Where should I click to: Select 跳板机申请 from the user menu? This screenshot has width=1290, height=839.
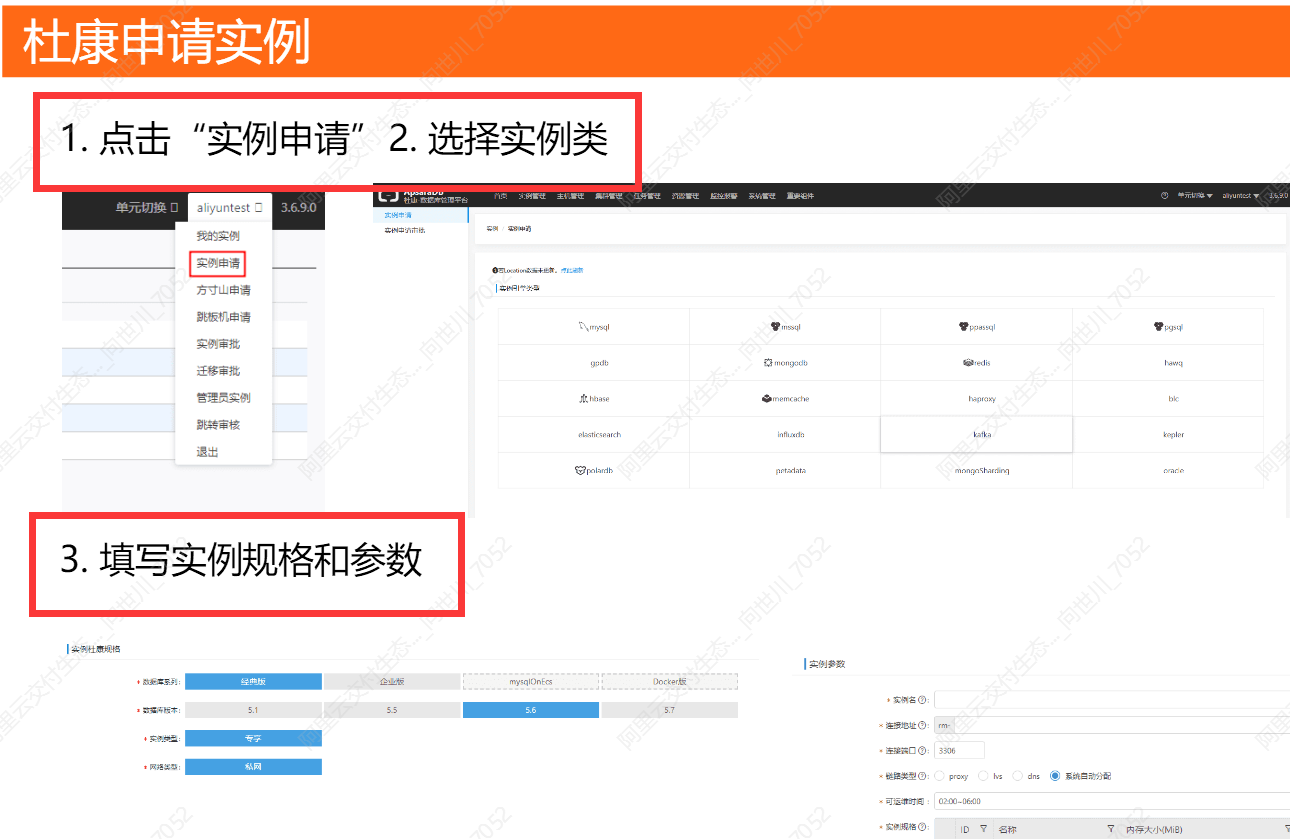click(223, 317)
